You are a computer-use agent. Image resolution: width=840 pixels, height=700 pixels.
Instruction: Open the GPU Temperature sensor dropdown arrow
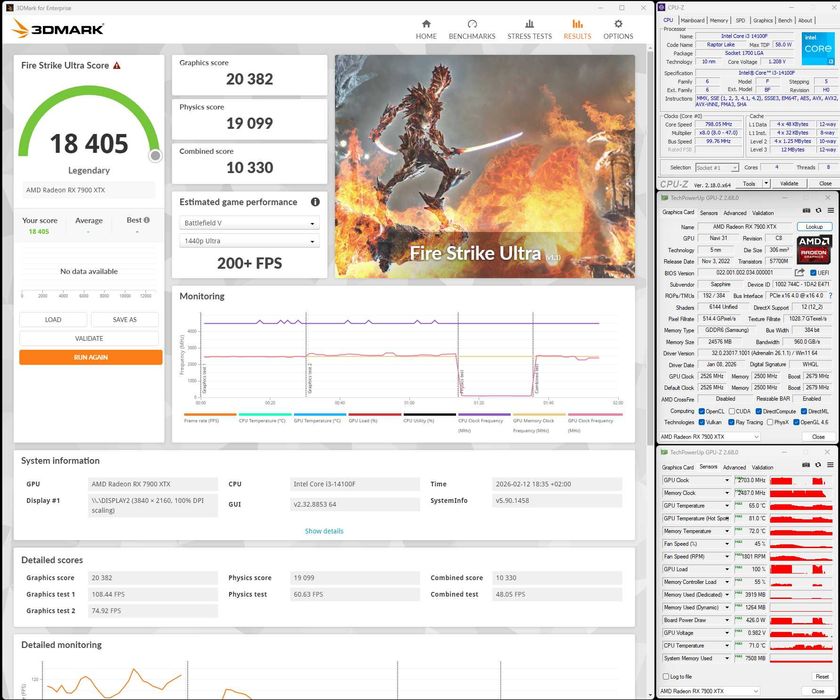(729, 506)
